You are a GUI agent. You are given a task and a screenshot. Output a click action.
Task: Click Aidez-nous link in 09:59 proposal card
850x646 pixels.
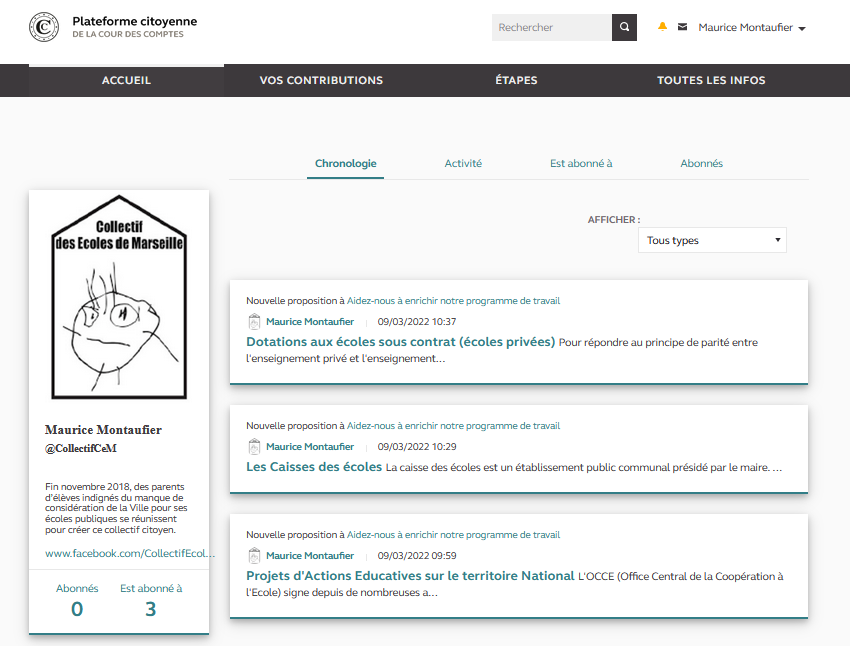(453, 535)
